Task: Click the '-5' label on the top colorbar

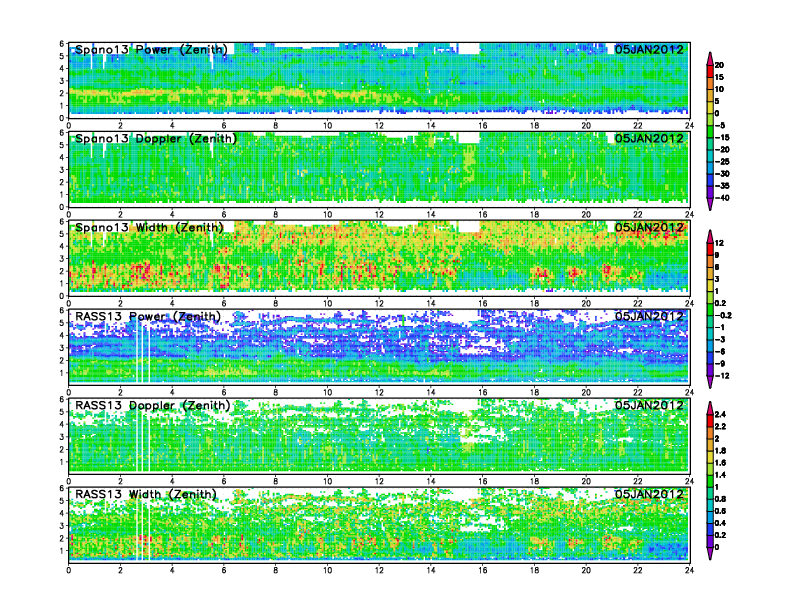Action: click(720, 126)
